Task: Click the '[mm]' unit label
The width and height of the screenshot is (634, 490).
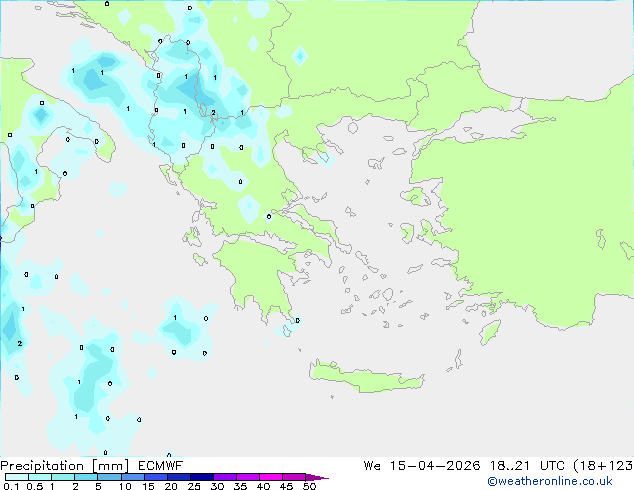Action: click(111, 466)
